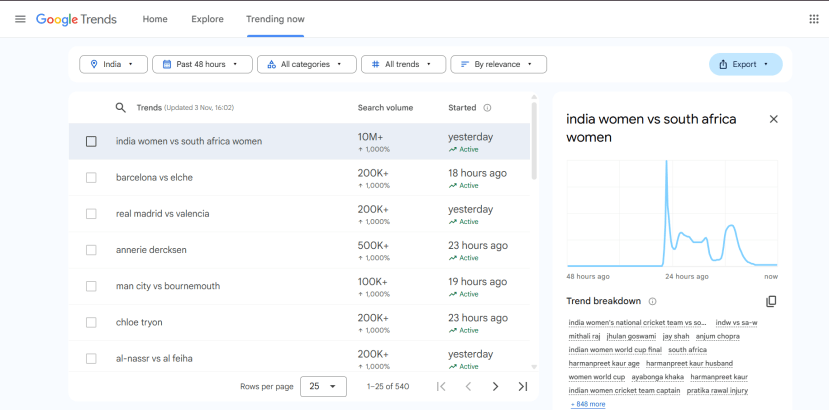Viewport: 829px width, 410px height.
Task: Open the hamburger main menu
Action: [20, 19]
